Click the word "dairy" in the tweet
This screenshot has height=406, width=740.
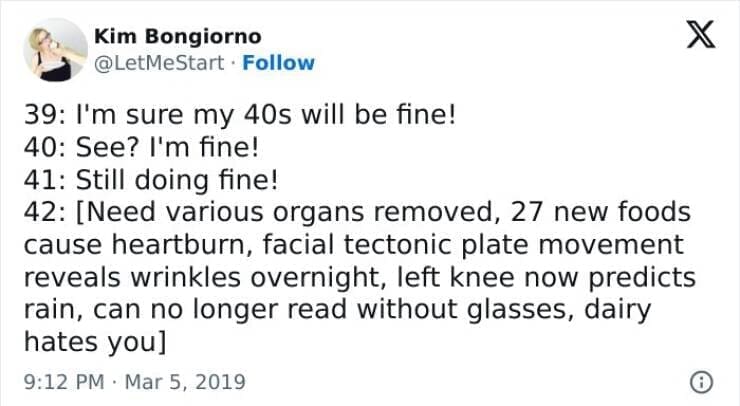pos(619,311)
